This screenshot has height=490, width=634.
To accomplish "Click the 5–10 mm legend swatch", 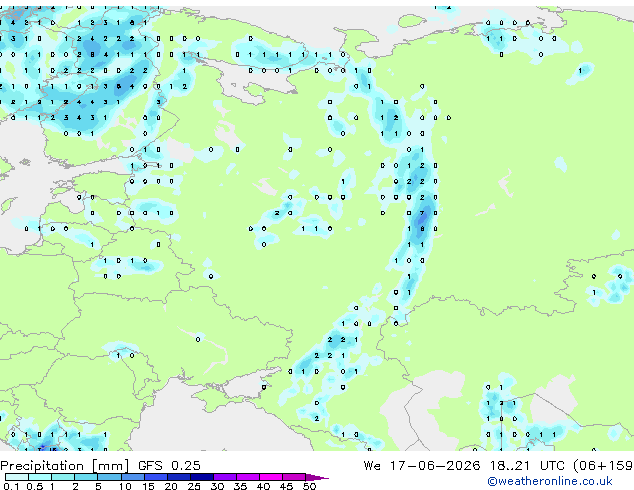I will [109, 477].
